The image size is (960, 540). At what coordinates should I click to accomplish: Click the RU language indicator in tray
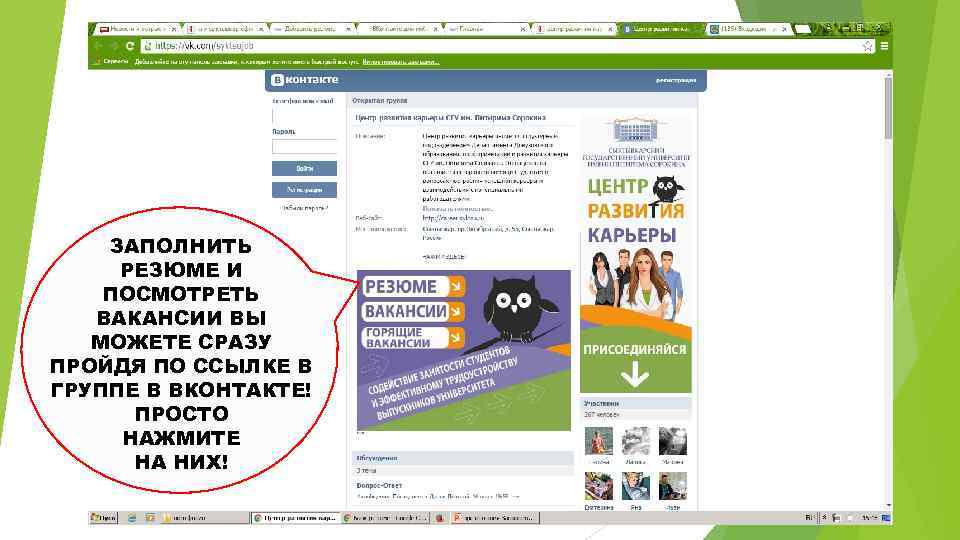pos(810,518)
